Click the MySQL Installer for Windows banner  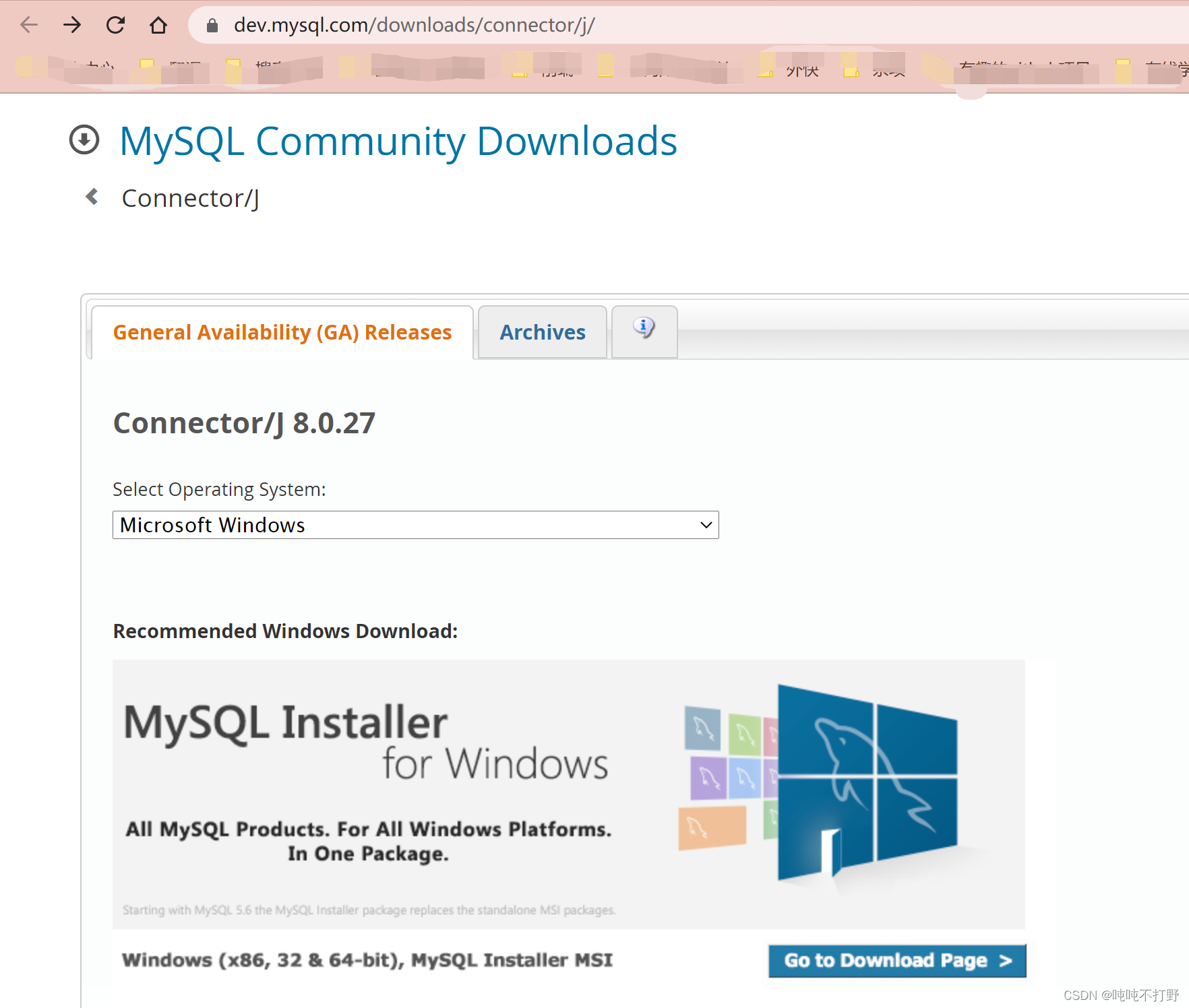(569, 794)
